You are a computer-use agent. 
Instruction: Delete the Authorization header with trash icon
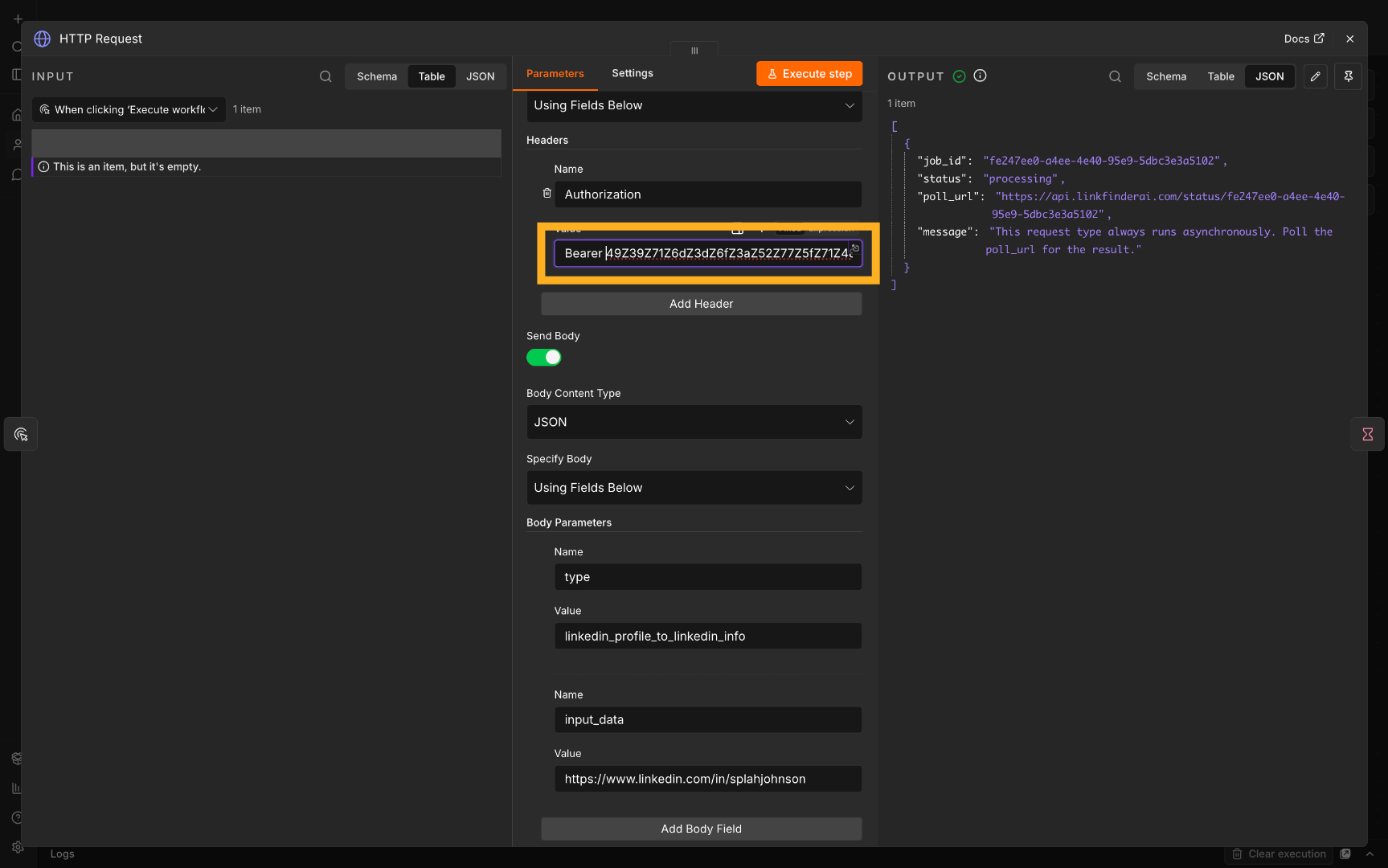tap(547, 194)
